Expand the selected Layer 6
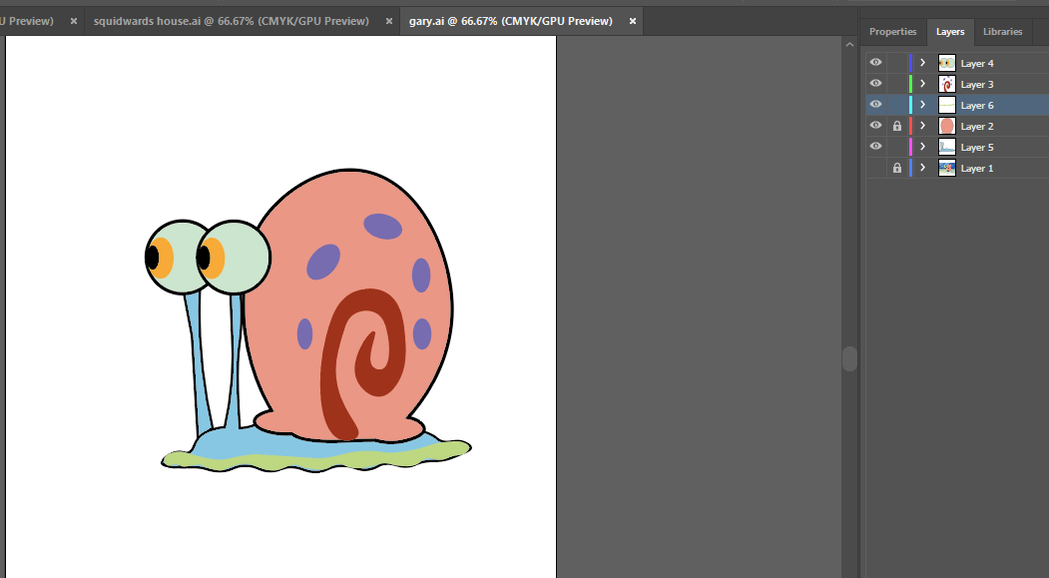The height and width of the screenshot is (578, 1049). (x=923, y=104)
